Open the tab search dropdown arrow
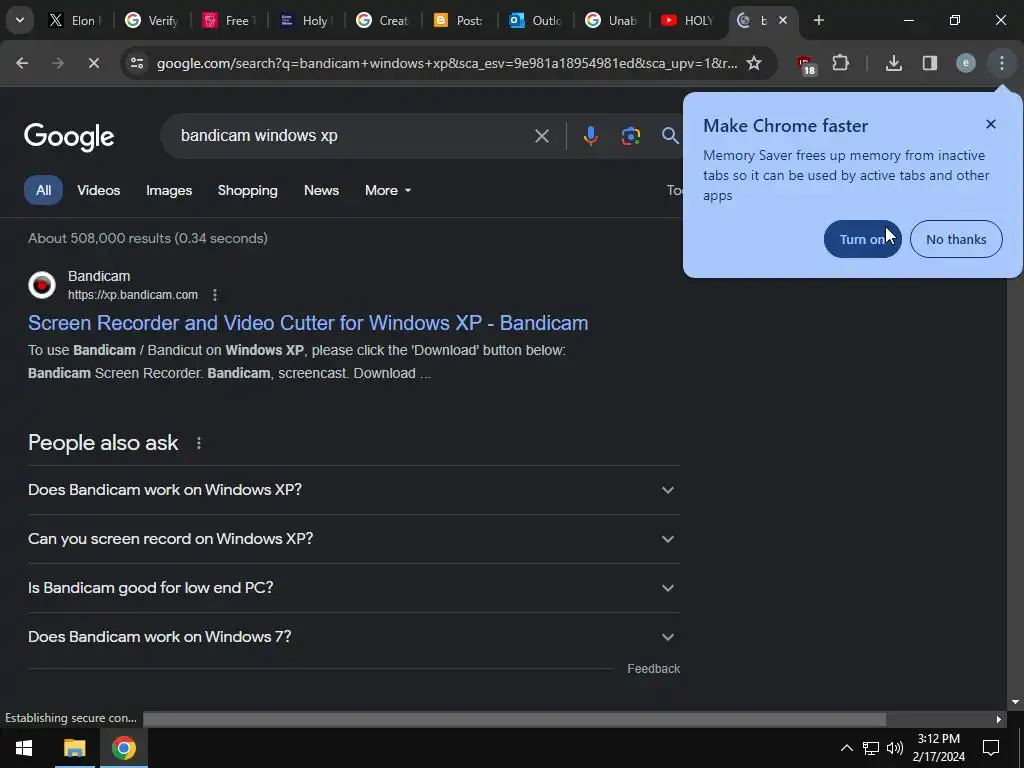1024x768 pixels. pos(20,20)
